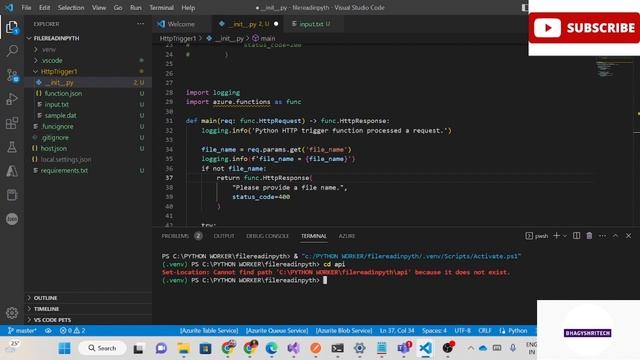This screenshot has height=360, width=640.
Task: Open local.settings.json in the explorer
Action: [x=66, y=160]
